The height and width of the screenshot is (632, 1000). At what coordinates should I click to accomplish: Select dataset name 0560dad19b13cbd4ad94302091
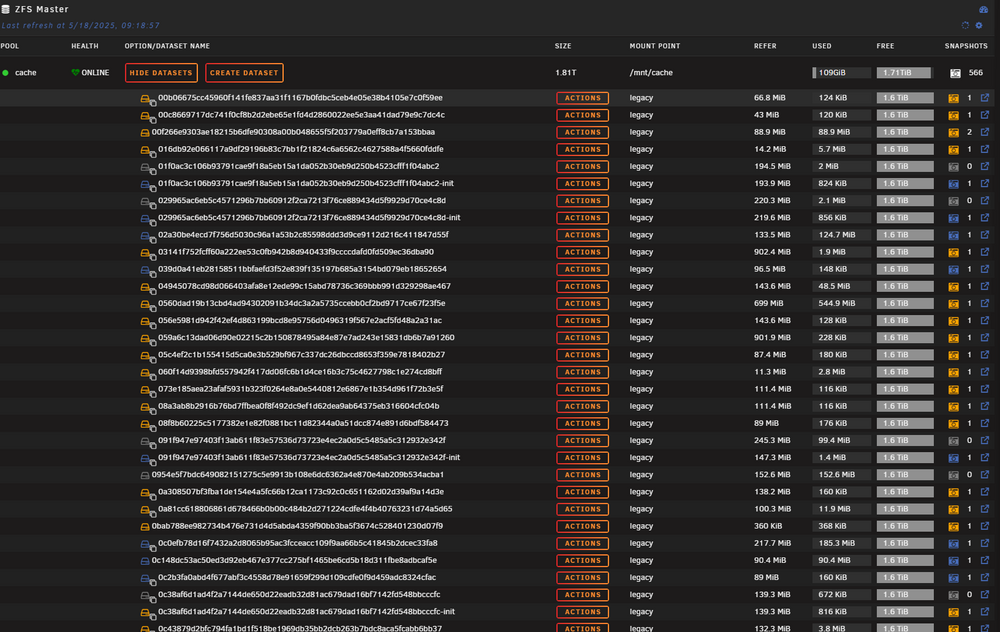tap(302, 304)
